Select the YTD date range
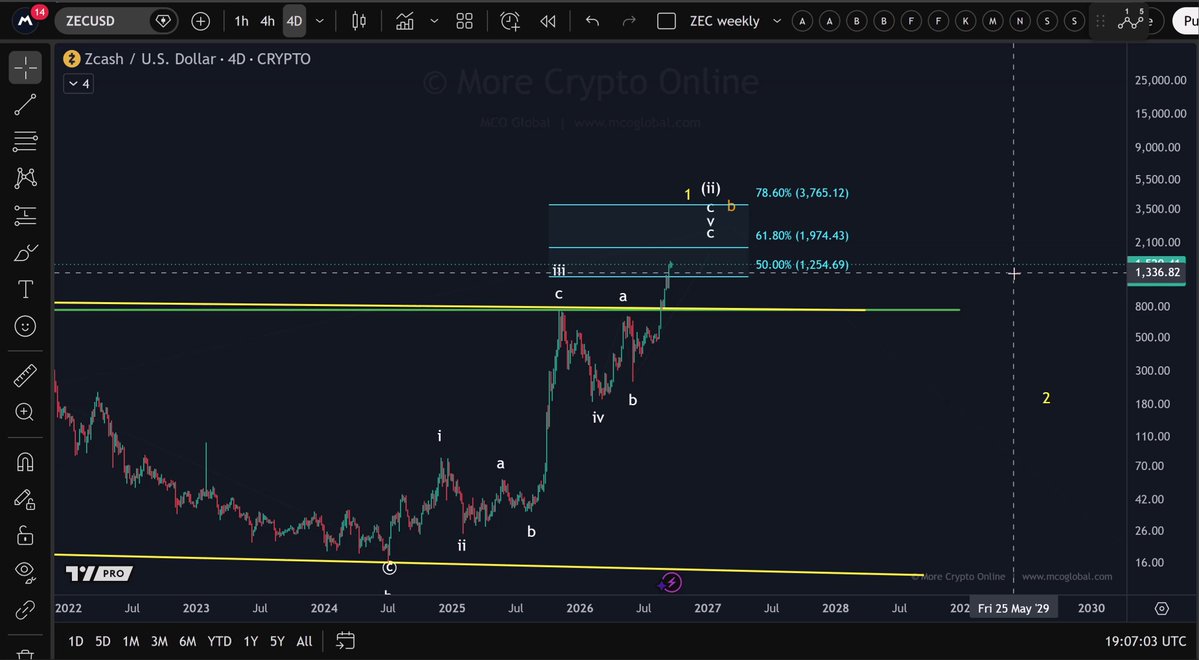The height and width of the screenshot is (660, 1199). [x=219, y=641]
